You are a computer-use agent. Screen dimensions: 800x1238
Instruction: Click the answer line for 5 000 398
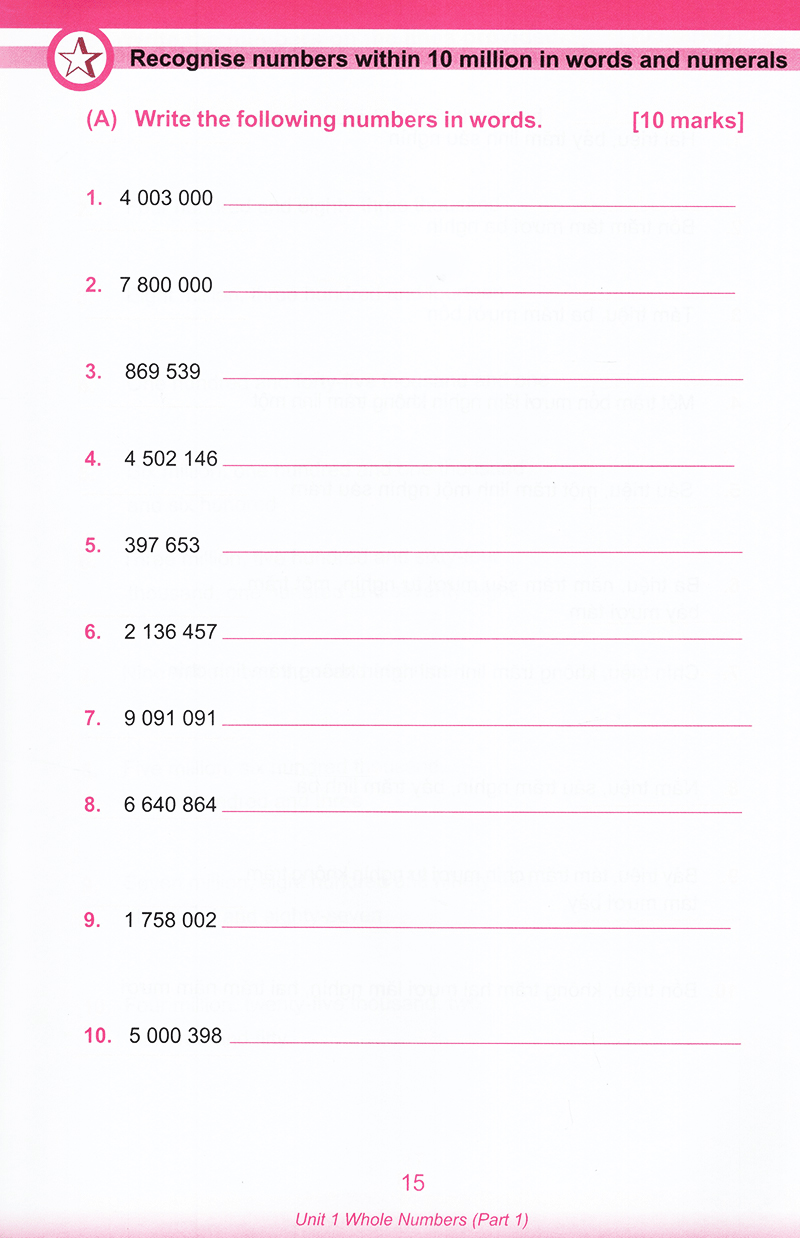tap(486, 1042)
